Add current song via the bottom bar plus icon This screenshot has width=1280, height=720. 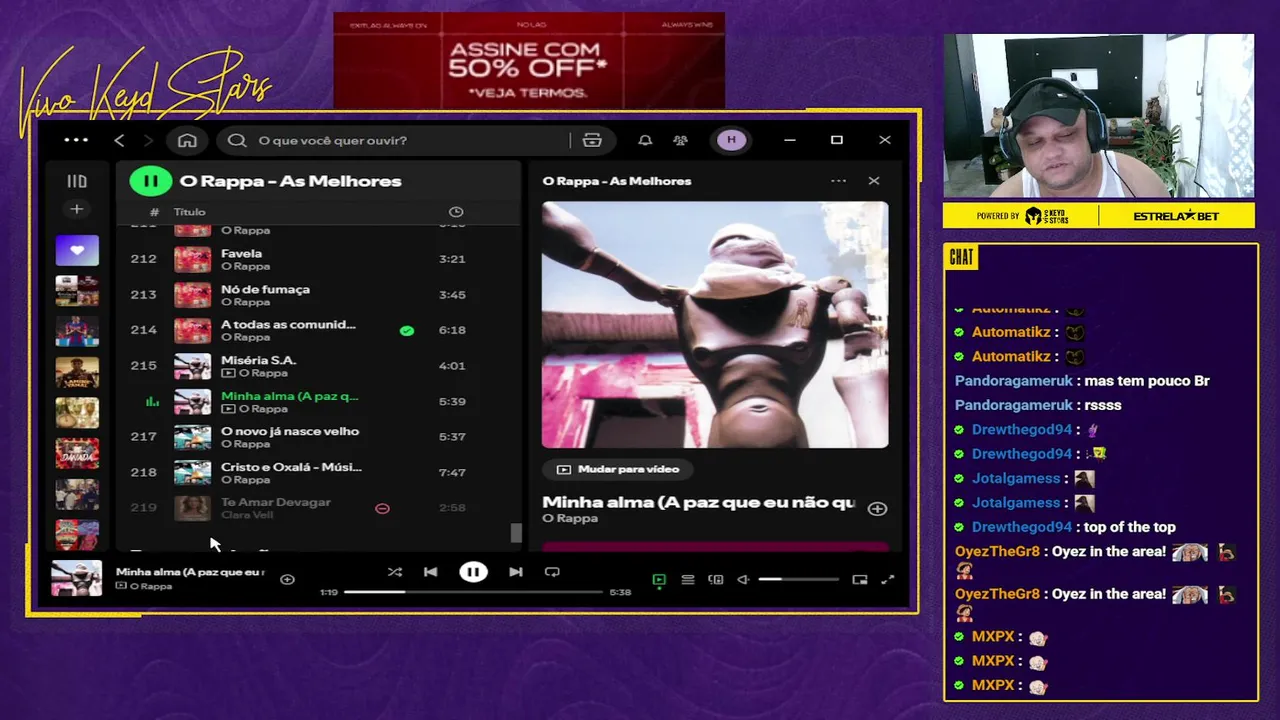click(287, 579)
